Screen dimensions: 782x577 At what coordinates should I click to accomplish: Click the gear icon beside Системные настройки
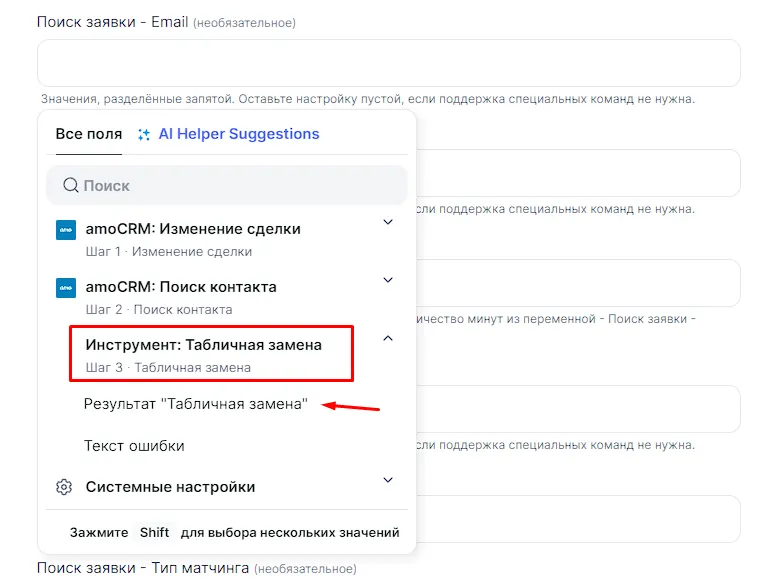(65, 487)
